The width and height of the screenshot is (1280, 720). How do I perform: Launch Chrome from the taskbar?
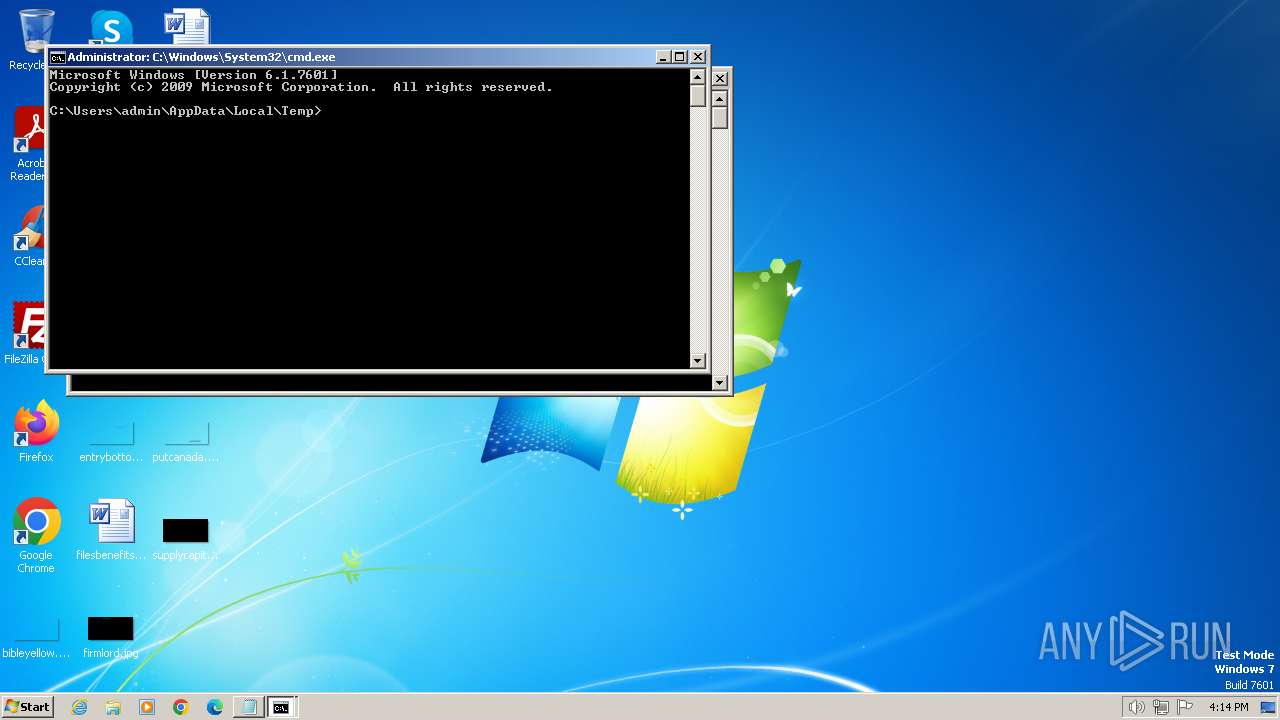tap(181, 707)
